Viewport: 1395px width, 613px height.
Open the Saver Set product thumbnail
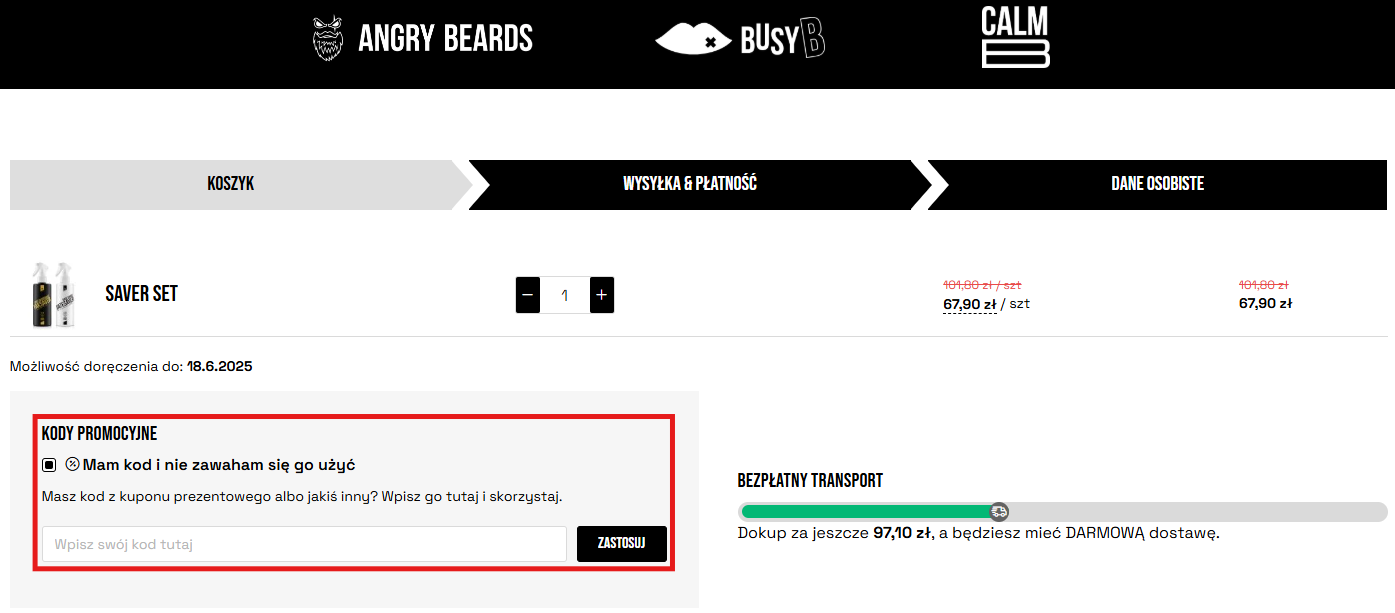coord(53,294)
